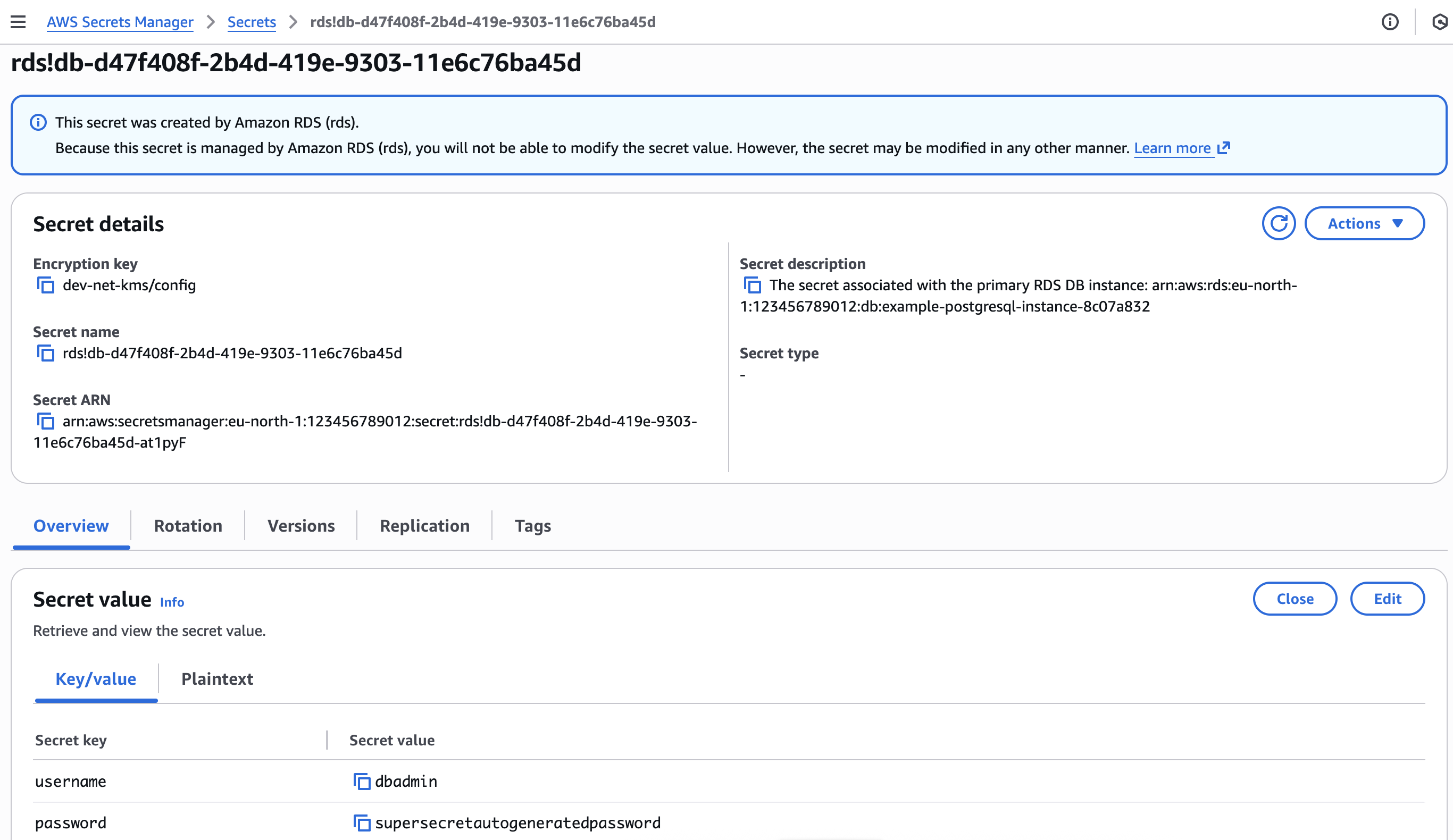Switch to Plaintext view
The image size is (1453, 840).
click(217, 679)
